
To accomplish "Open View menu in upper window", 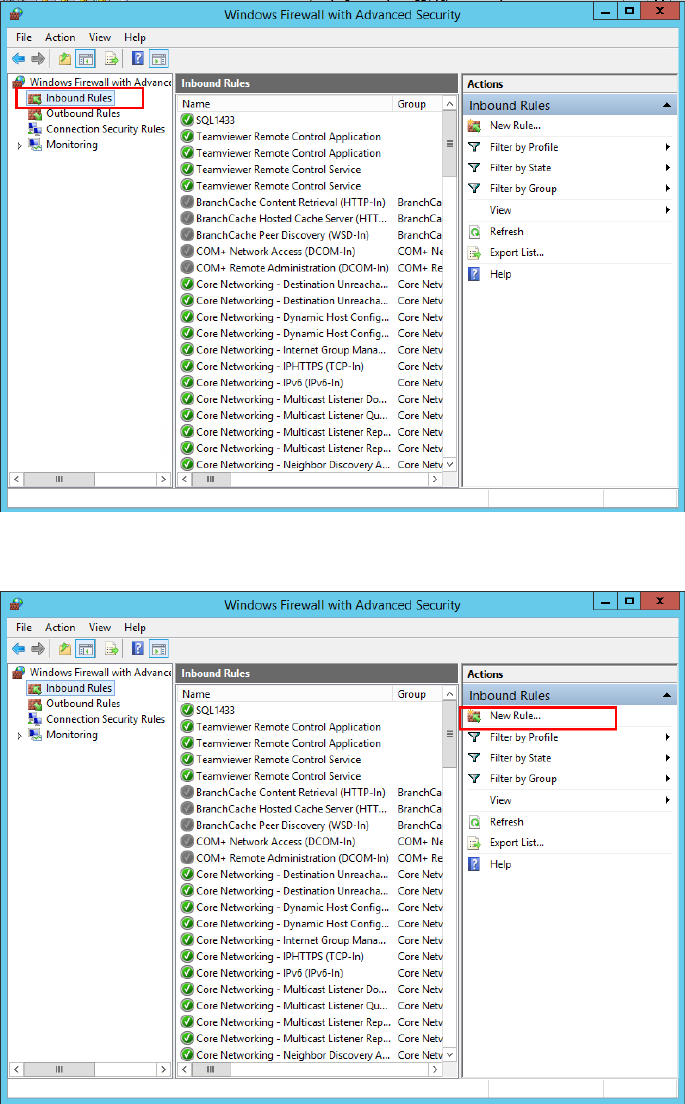I will click(x=100, y=37).
